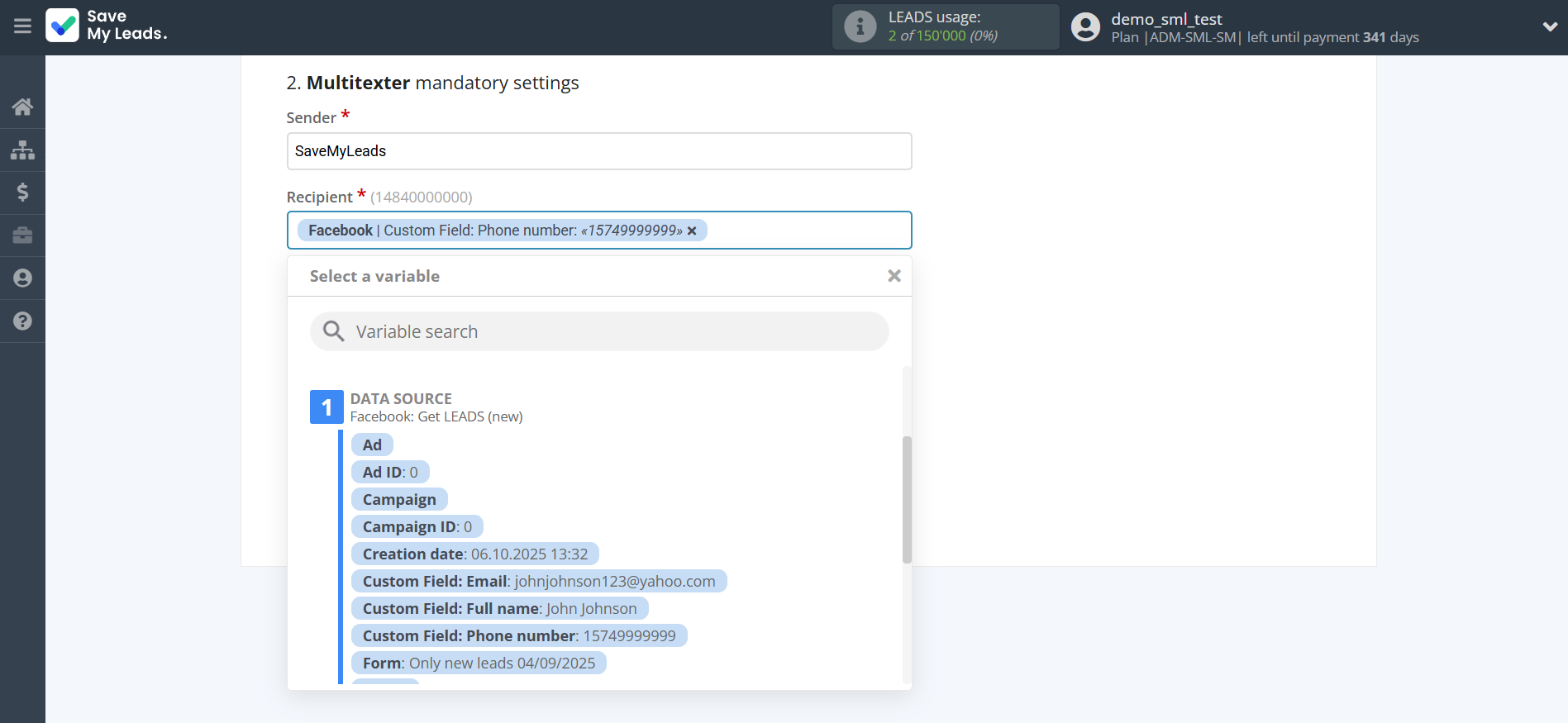1568x723 pixels.
Task: Open the user profile sidebar icon
Action: click(22, 278)
